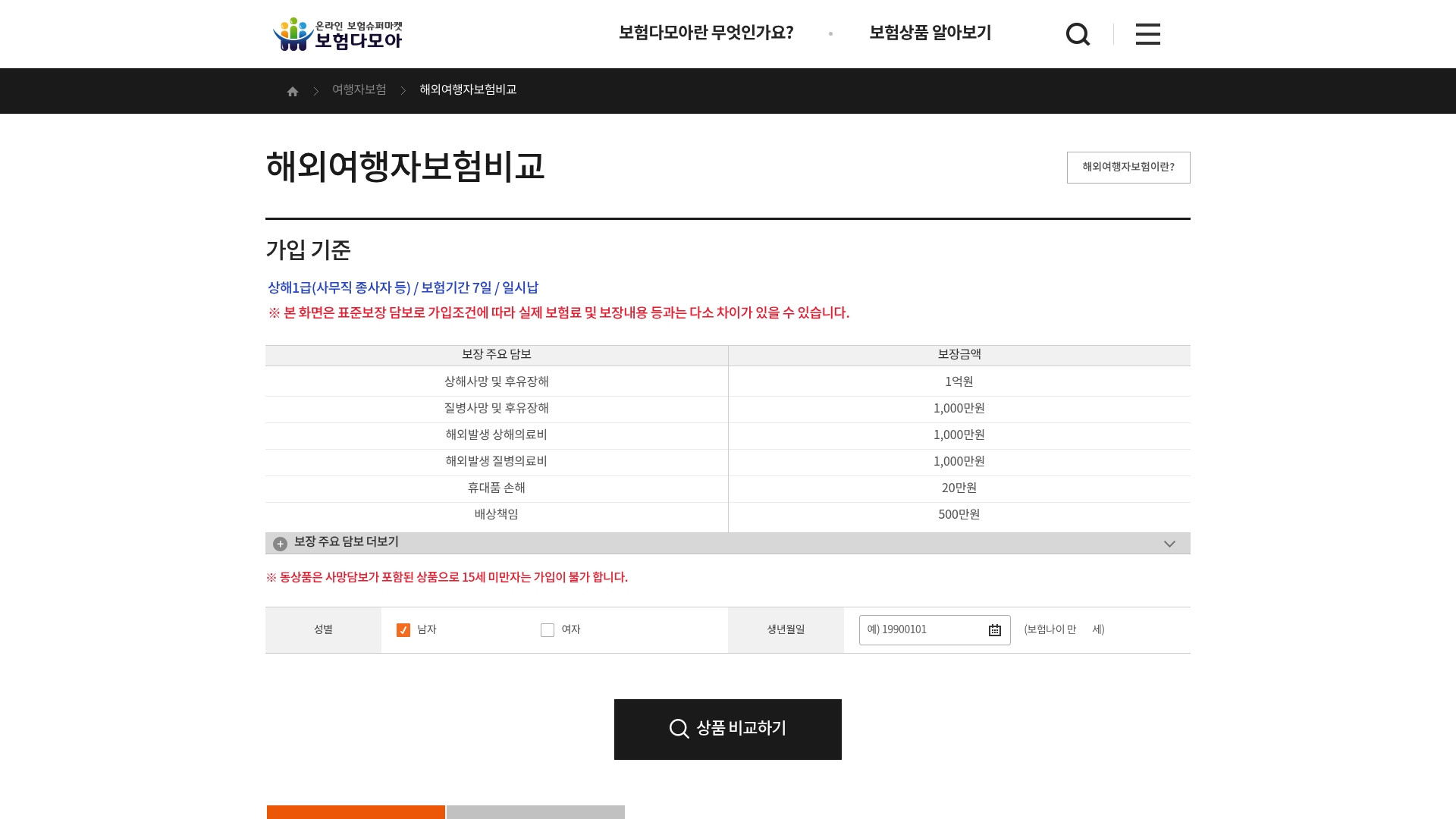This screenshot has height=819, width=1456.
Task: Click the 해외여행자보험이란? button
Action: pyautogui.click(x=1128, y=167)
